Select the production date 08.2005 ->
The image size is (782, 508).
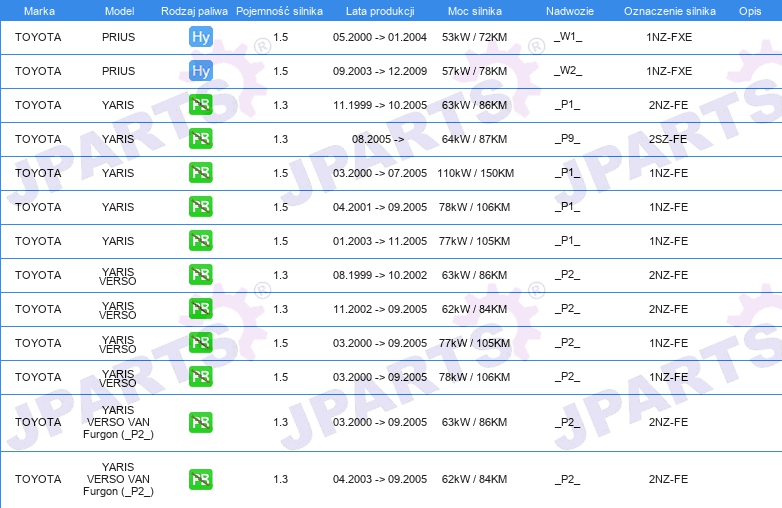pos(378,139)
